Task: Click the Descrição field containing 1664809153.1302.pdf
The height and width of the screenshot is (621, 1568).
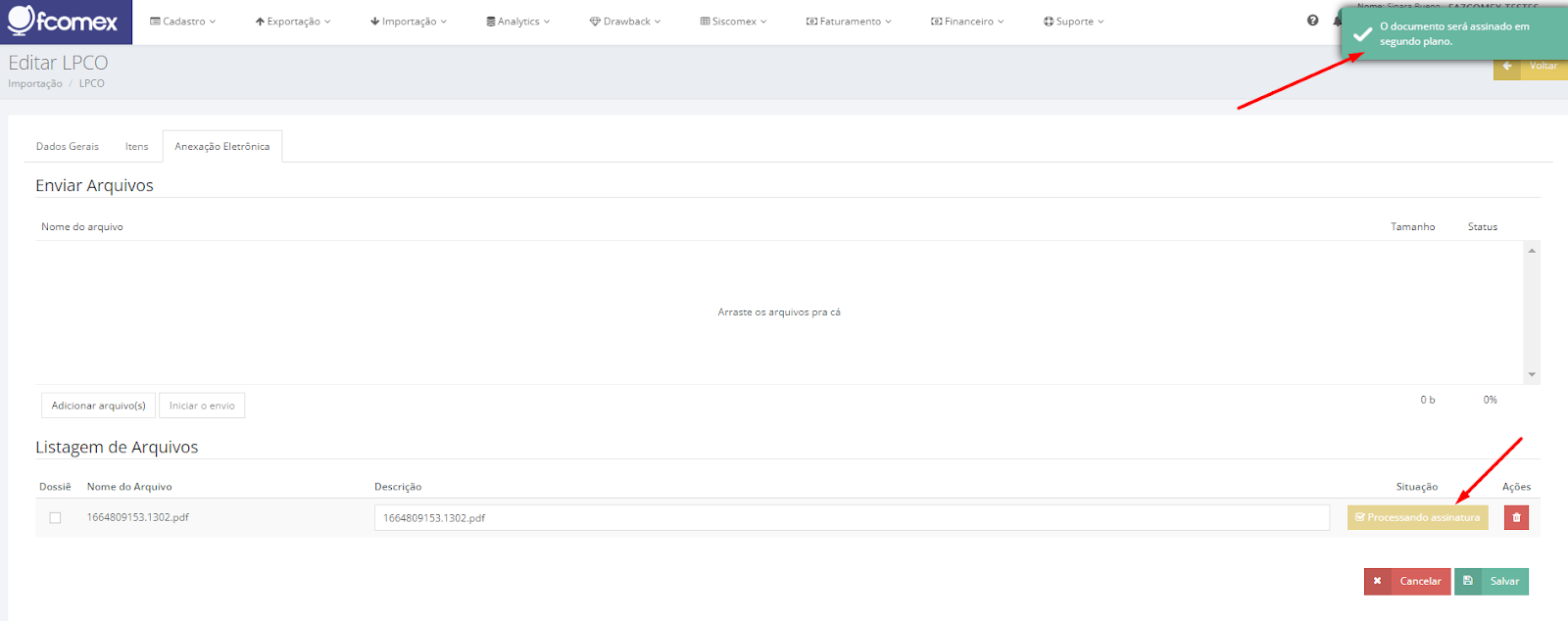Action: click(852, 518)
